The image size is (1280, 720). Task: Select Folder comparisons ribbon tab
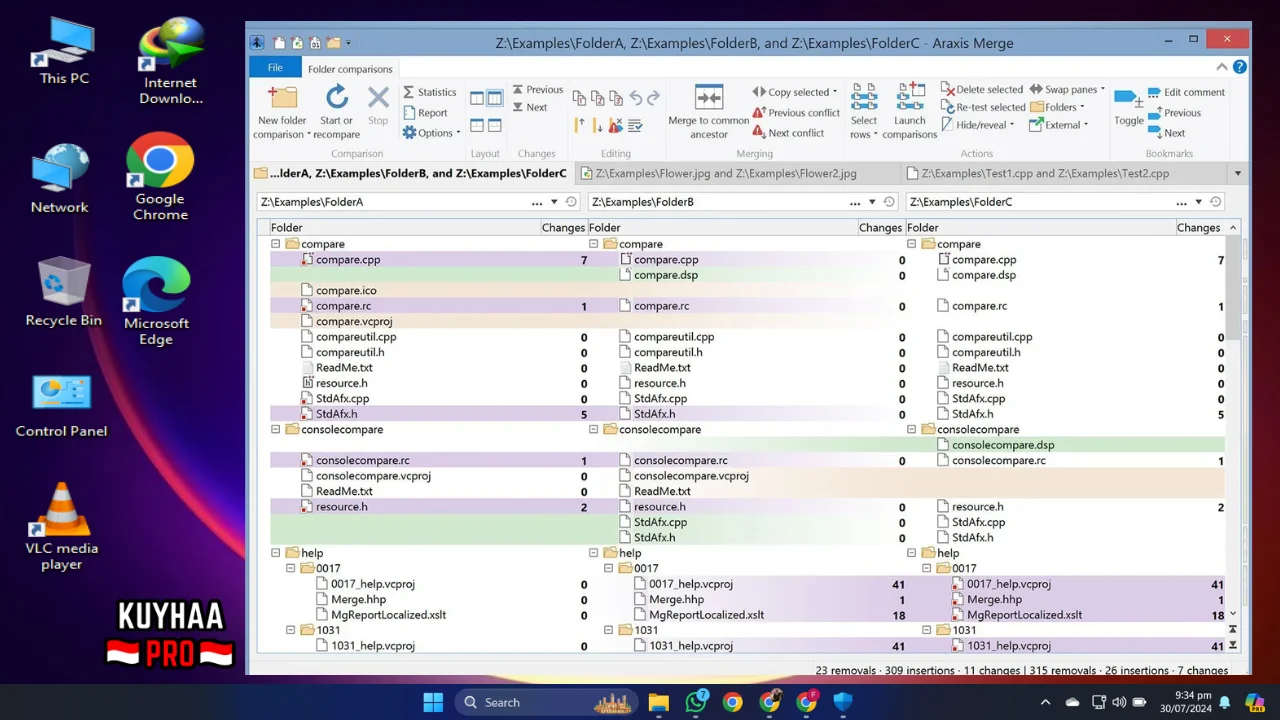(x=350, y=69)
